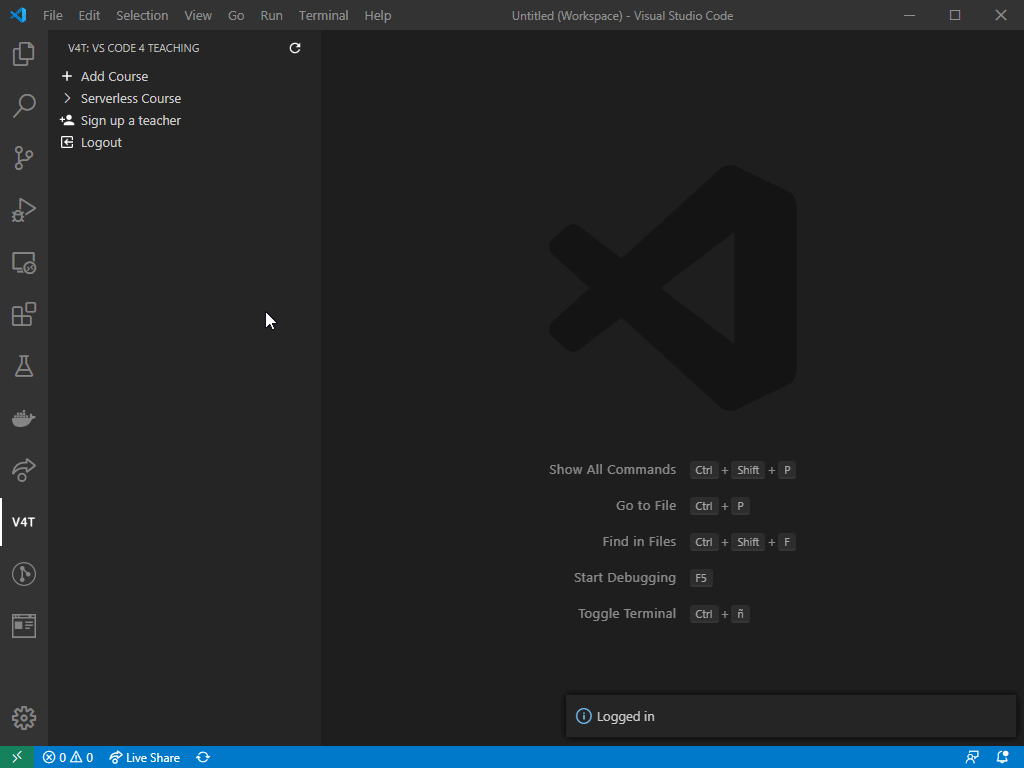Click the Show All Commands hint text
Image resolution: width=1024 pixels, height=768 pixels.
click(612, 470)
